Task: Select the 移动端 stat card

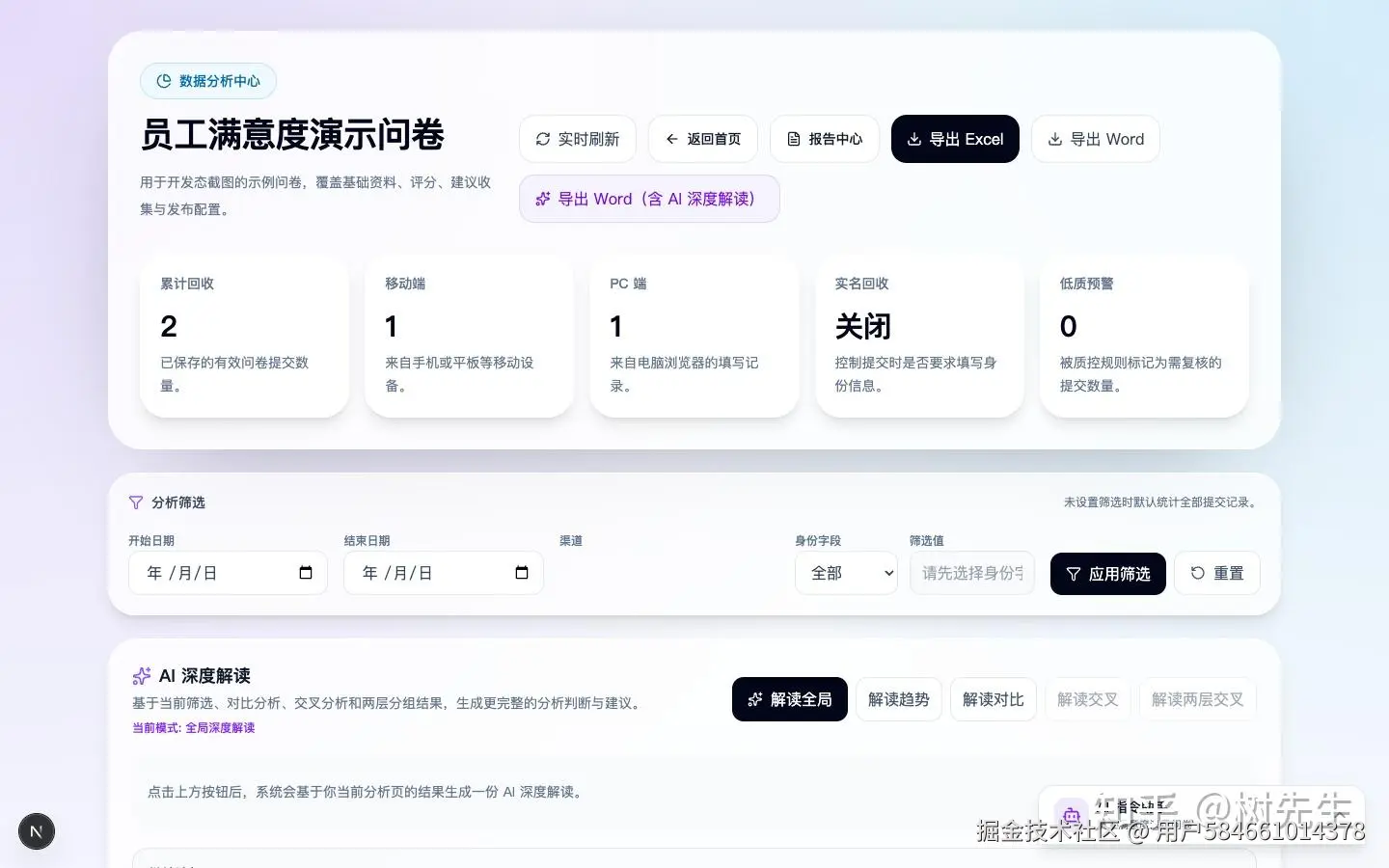Action: tap(469, 336)
